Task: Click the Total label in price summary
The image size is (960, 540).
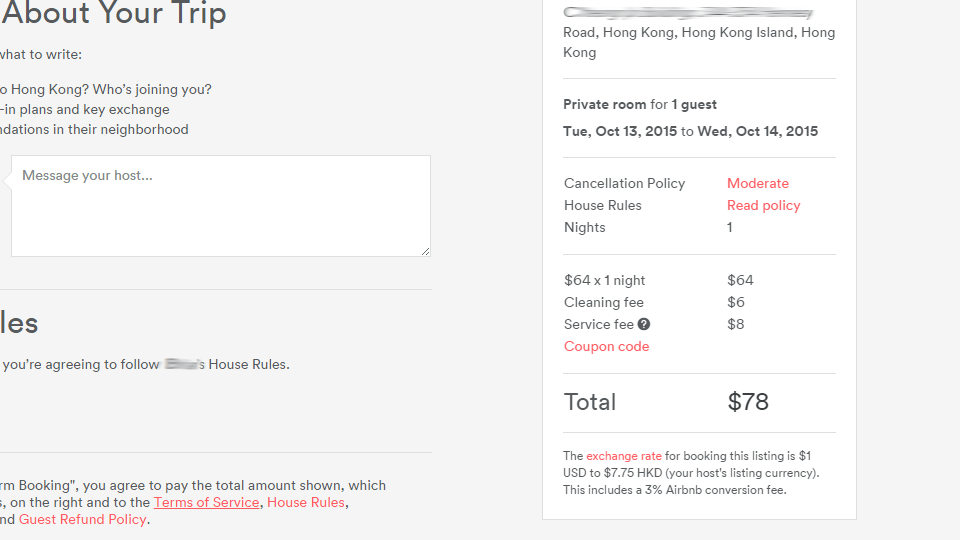Action: point(590,402)
